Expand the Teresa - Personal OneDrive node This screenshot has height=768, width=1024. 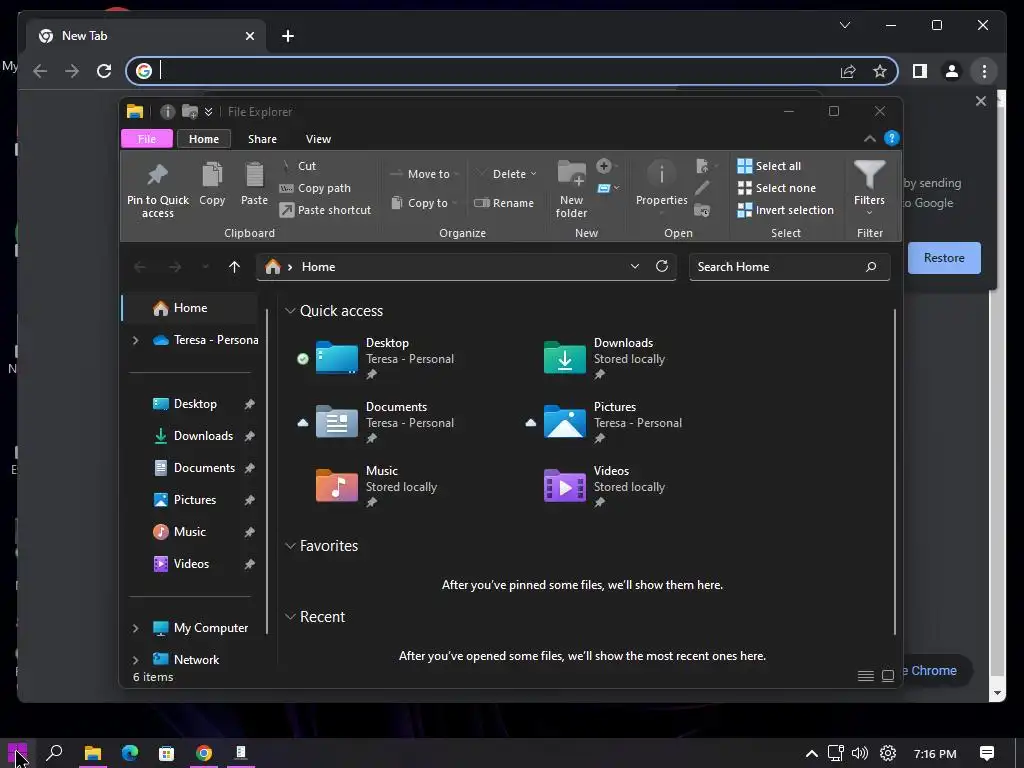pos(135,340)
